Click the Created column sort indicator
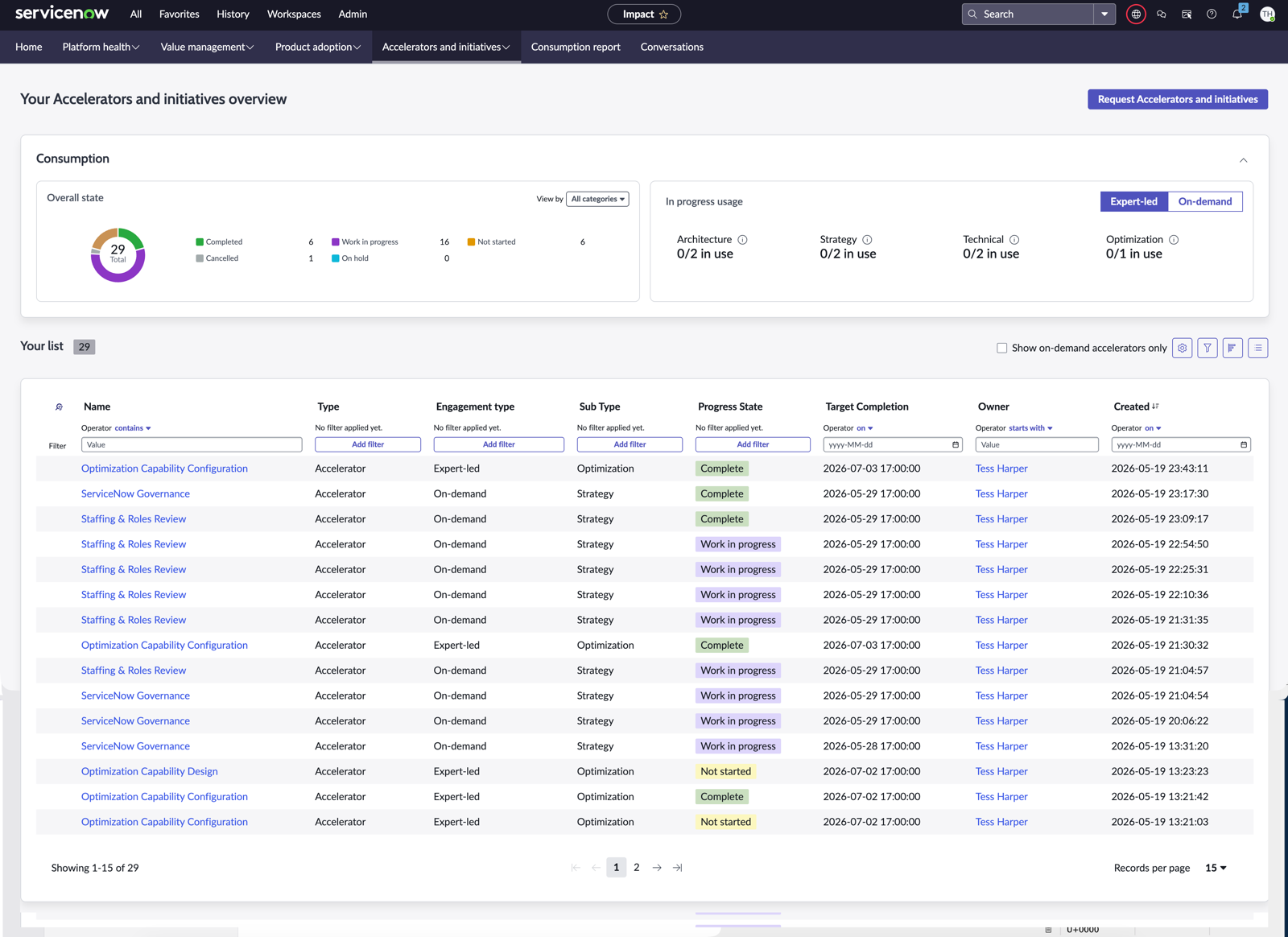1288x937 pixels. coord(1155,407)
